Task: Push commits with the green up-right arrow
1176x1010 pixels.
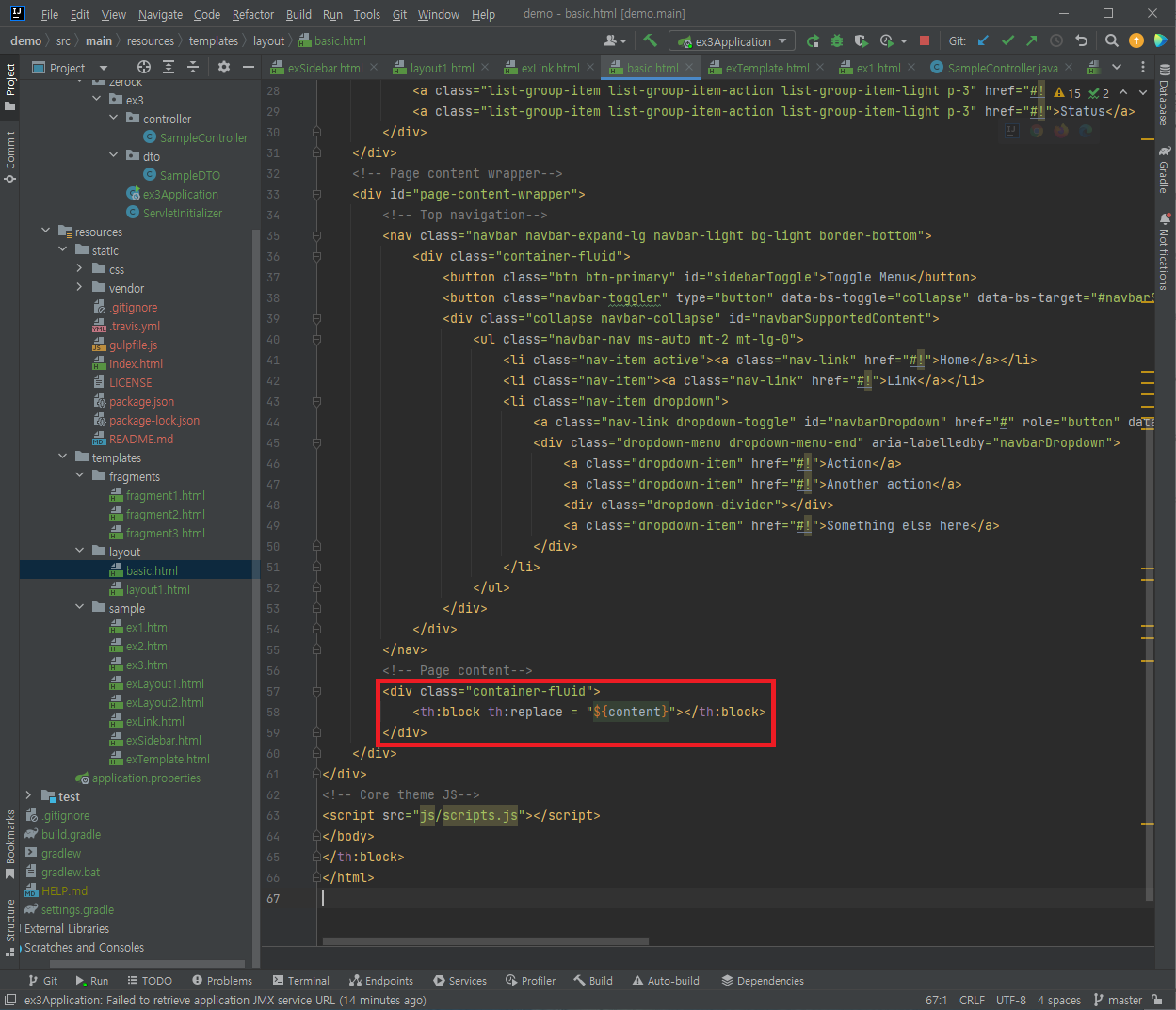Action: click(x=1032, y=40)
